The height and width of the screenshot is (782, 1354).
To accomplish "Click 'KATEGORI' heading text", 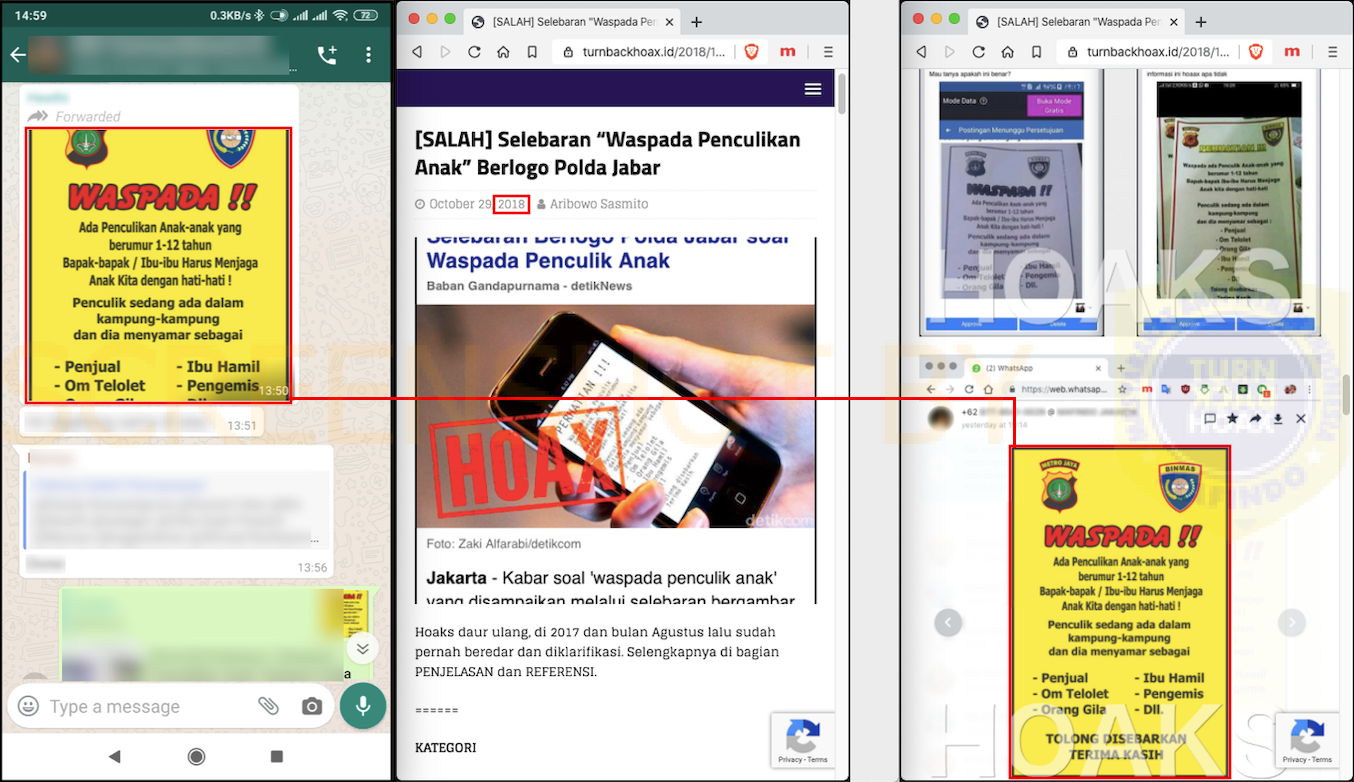I will pyautogui.click(x=445, y=748).
